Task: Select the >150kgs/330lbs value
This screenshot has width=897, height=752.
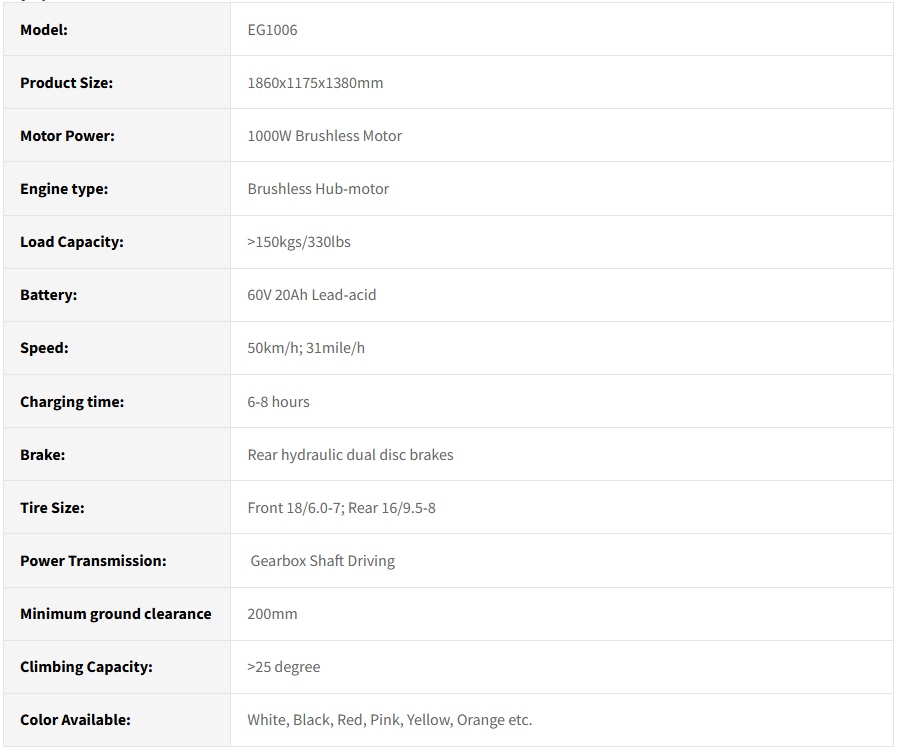Action: click(x=299, y=242)
